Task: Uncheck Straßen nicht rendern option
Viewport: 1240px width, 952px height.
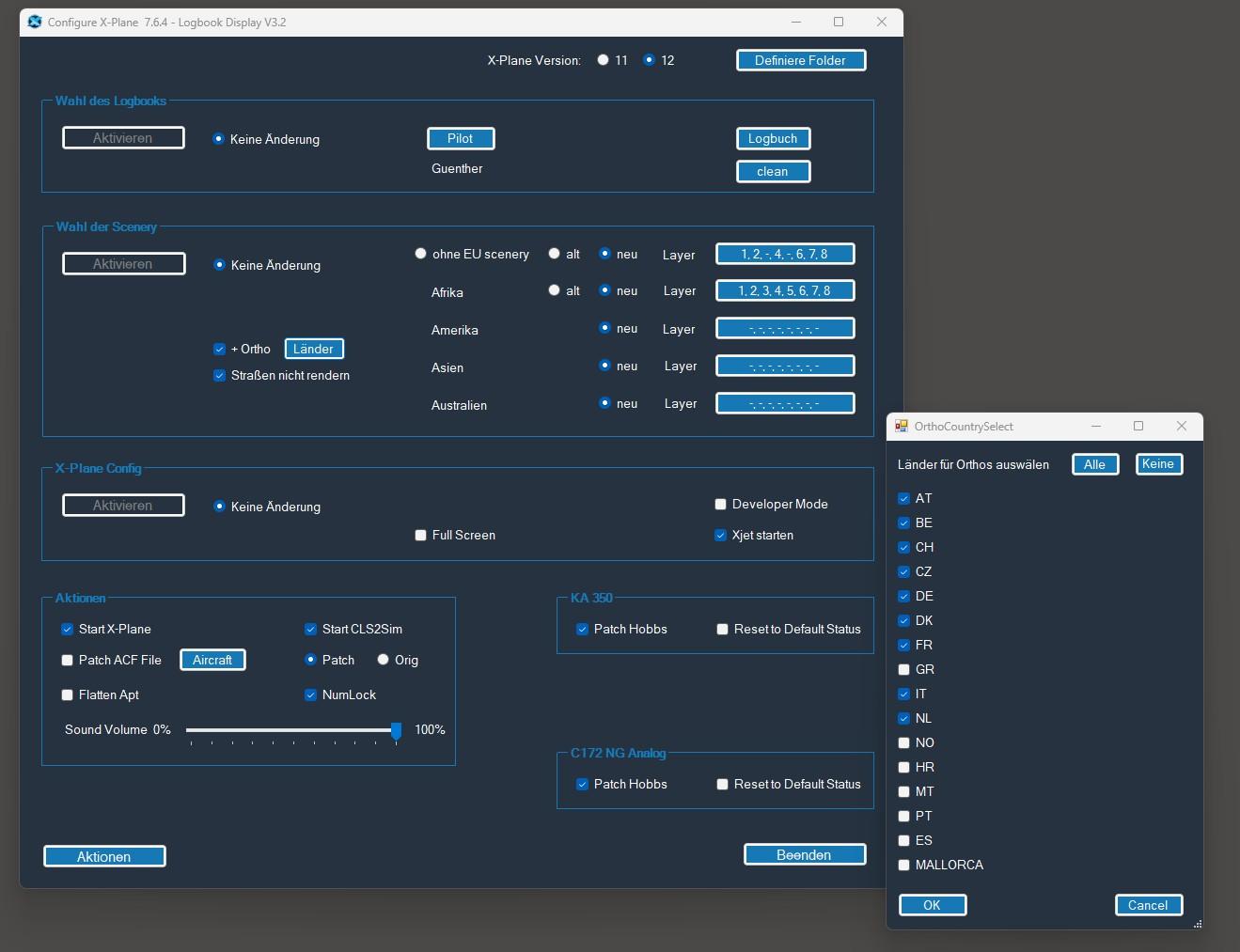Action: click(220, 375)
